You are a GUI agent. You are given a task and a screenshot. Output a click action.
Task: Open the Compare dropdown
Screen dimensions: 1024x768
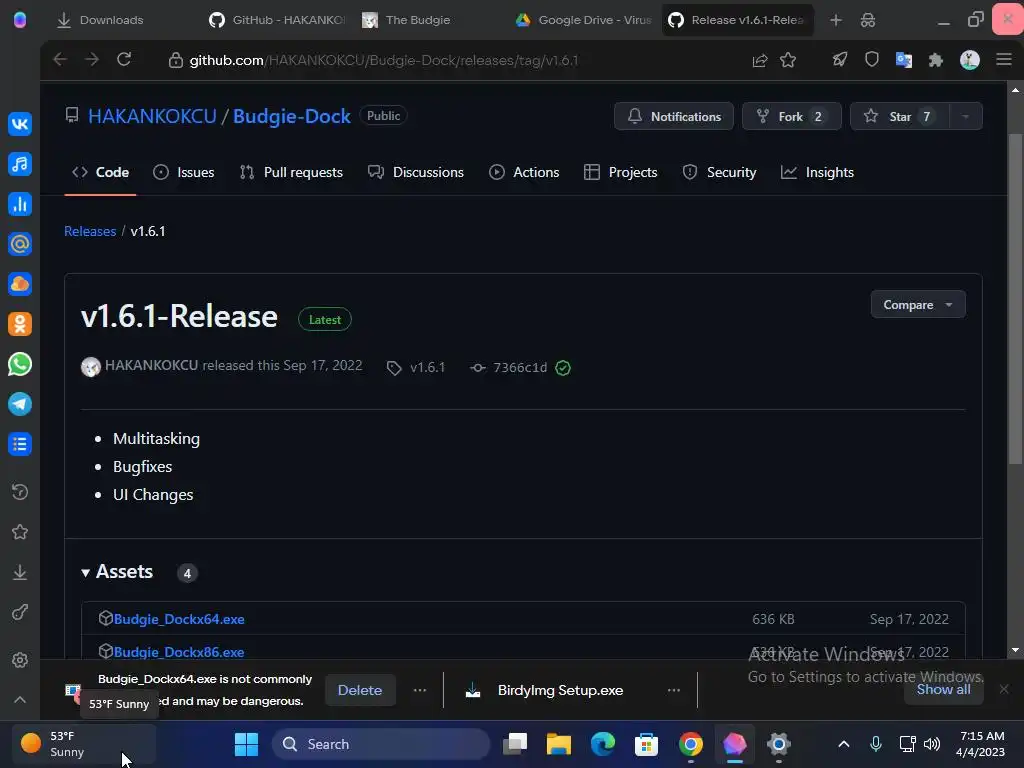click(x=918, y=304)
